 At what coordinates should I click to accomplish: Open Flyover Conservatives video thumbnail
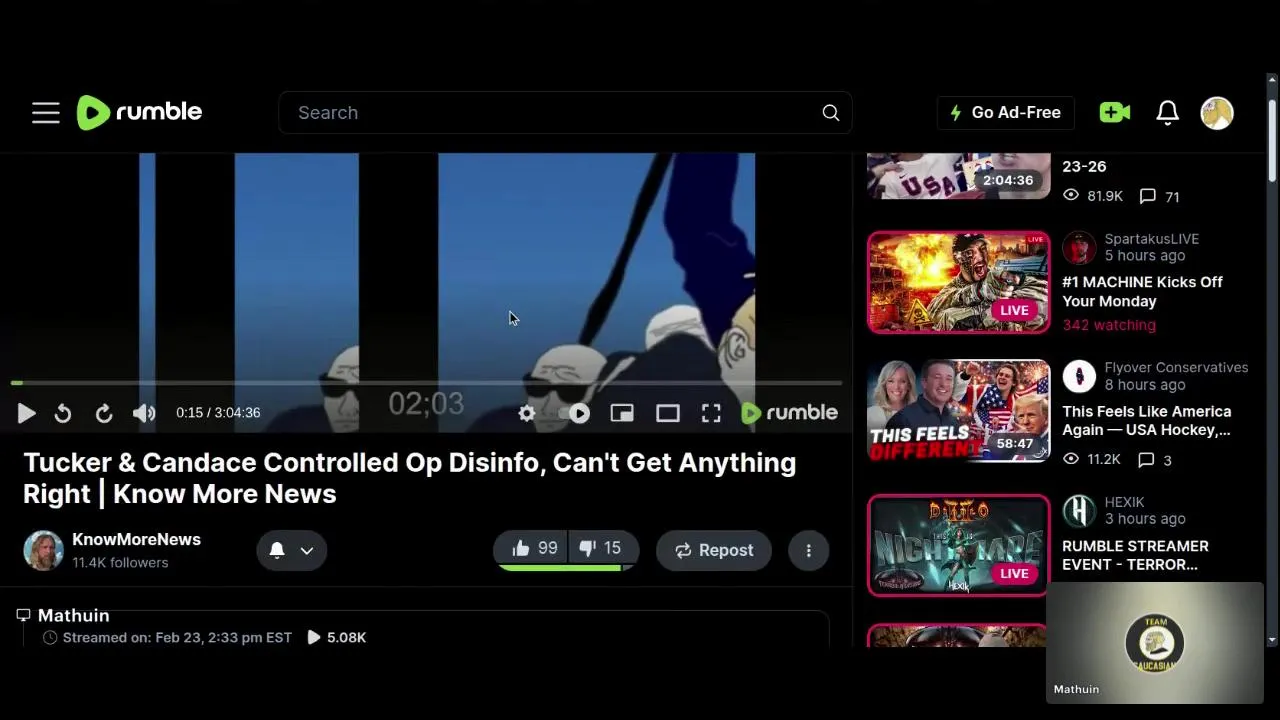tap(959, 411)
